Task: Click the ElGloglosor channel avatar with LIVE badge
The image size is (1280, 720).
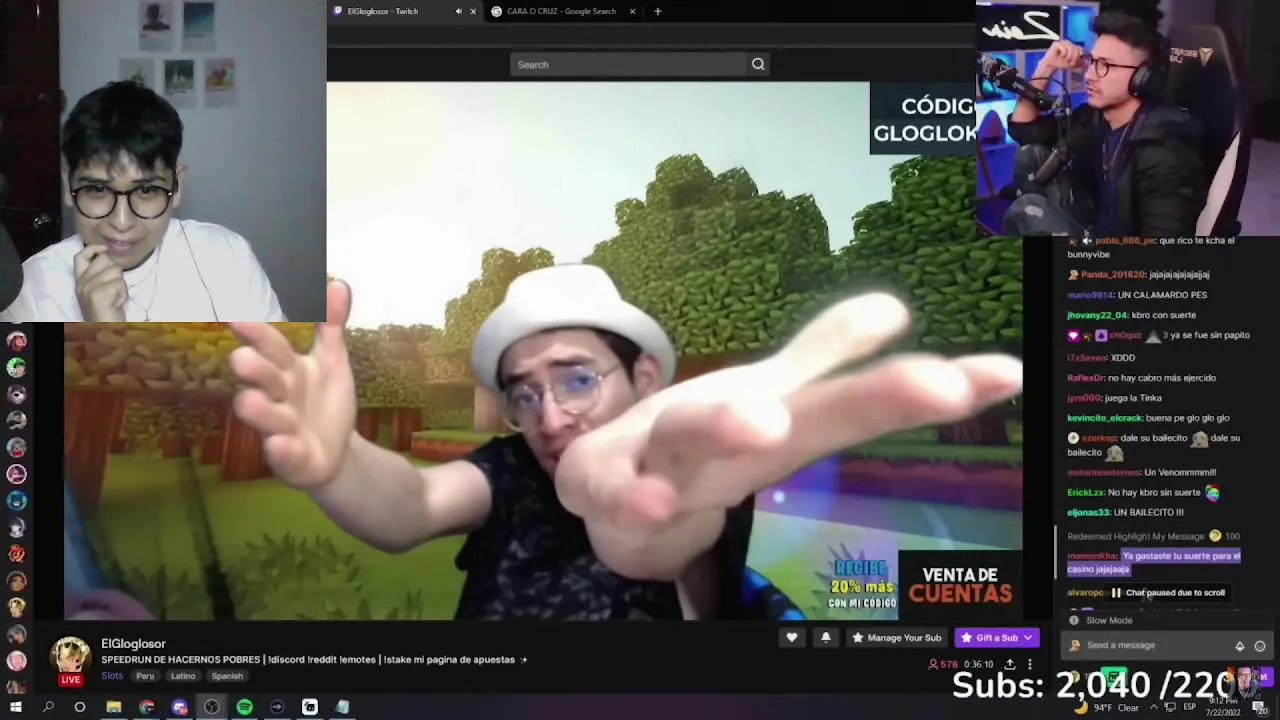Action: click(70, 660)
